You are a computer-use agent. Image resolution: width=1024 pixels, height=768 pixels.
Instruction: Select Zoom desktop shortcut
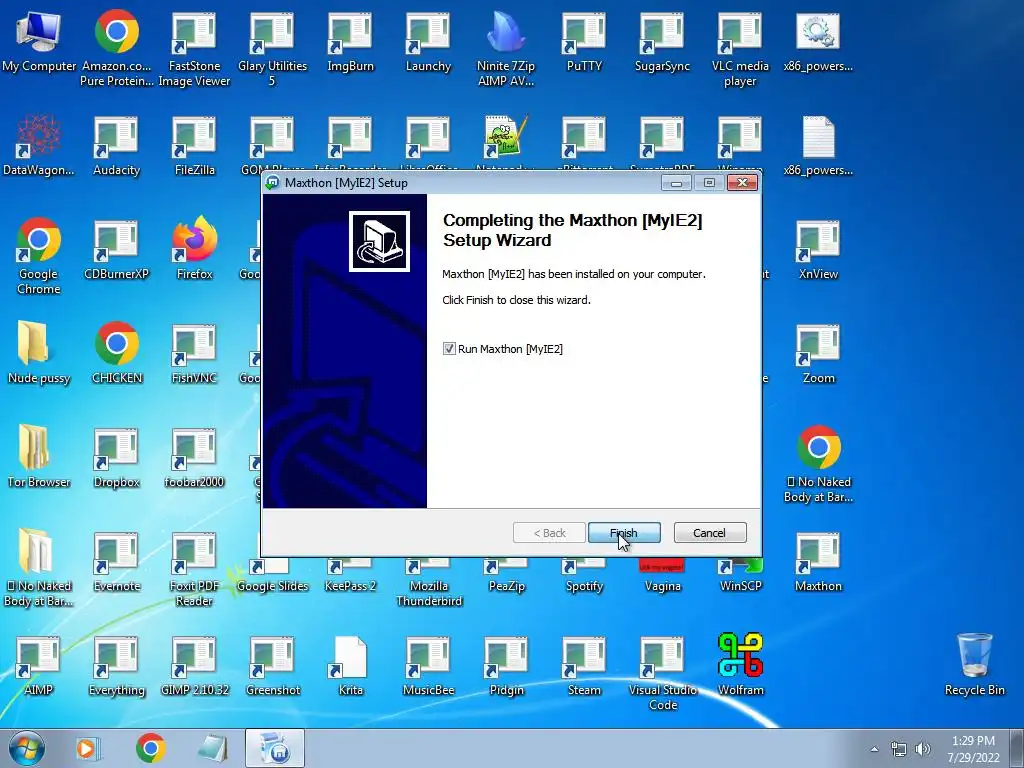tap(818, 354)
